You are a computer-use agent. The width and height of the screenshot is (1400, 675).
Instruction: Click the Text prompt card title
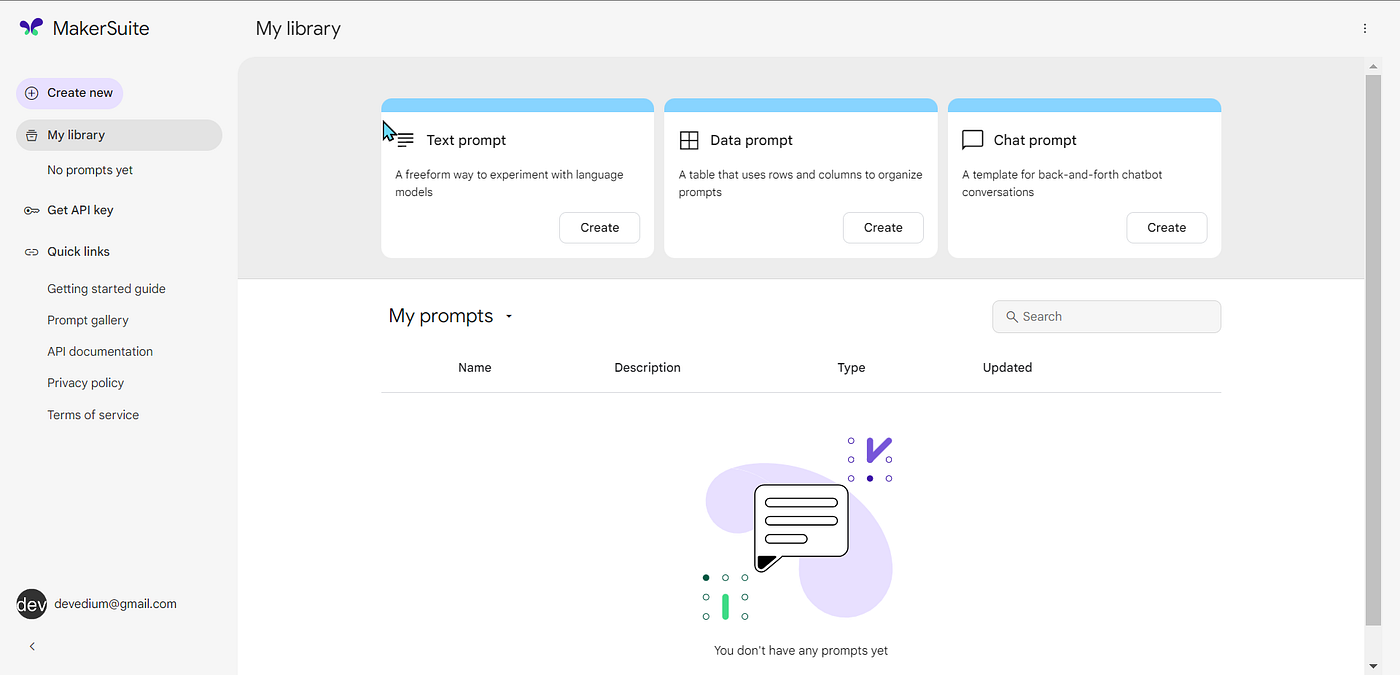466,141
